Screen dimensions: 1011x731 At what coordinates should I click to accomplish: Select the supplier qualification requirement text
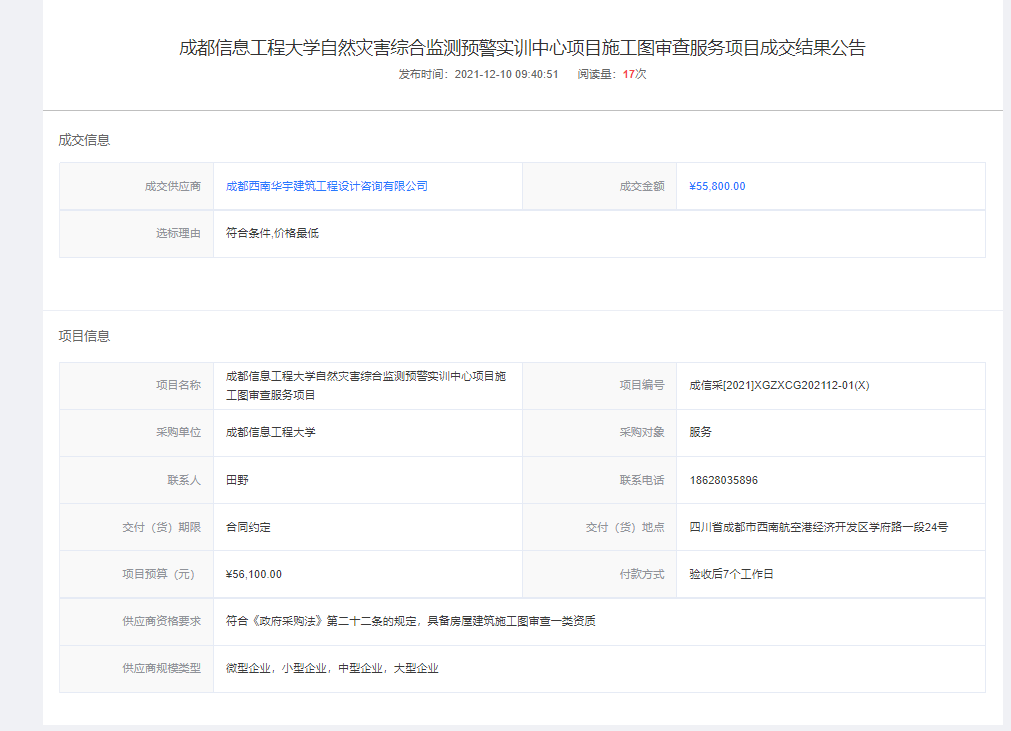pos(411,621)
